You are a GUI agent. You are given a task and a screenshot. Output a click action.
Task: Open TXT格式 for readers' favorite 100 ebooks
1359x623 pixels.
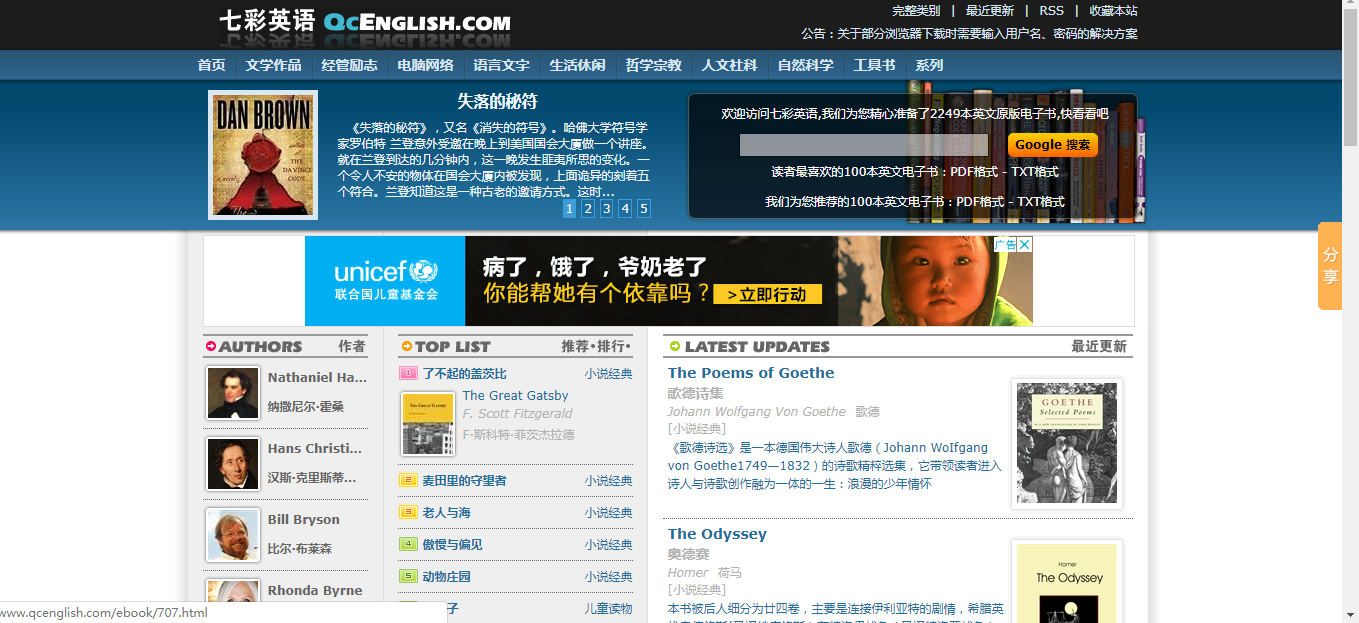1035,172
